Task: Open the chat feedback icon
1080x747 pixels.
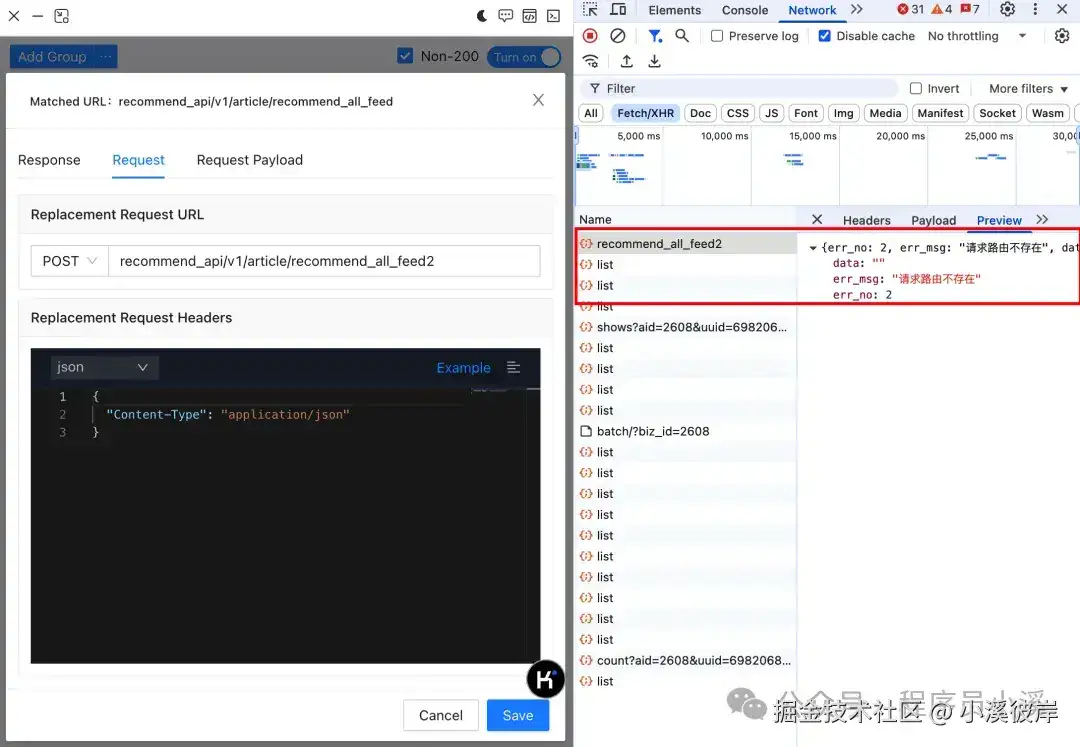Action: [x=506, y=16]
